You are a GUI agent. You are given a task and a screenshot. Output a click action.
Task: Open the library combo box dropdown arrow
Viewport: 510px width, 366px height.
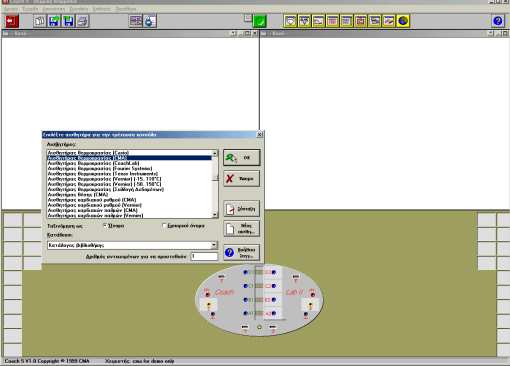214,245
